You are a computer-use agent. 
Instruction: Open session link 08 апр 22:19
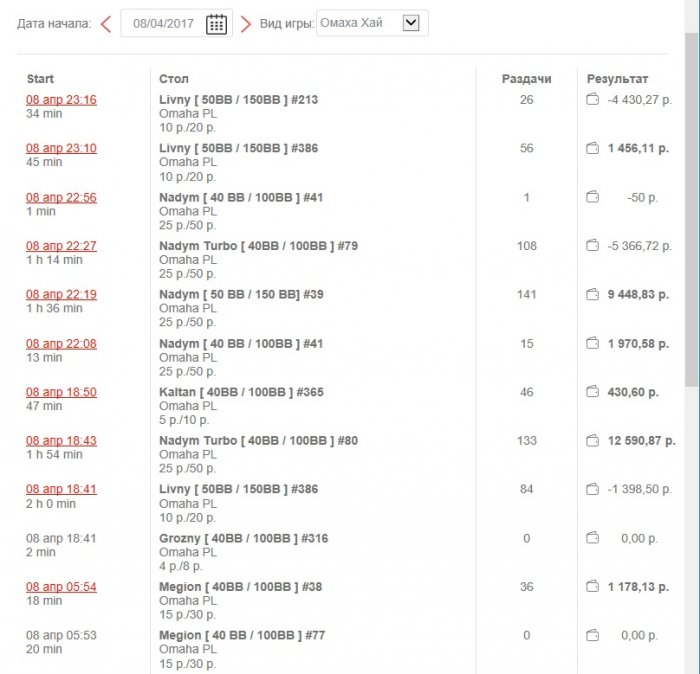click(61, 295)
